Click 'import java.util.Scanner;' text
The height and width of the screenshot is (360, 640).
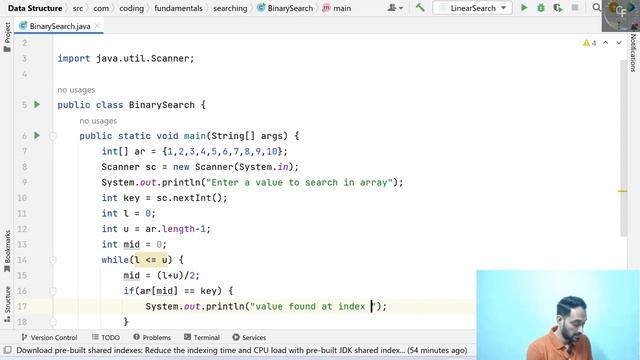(126, 58)
